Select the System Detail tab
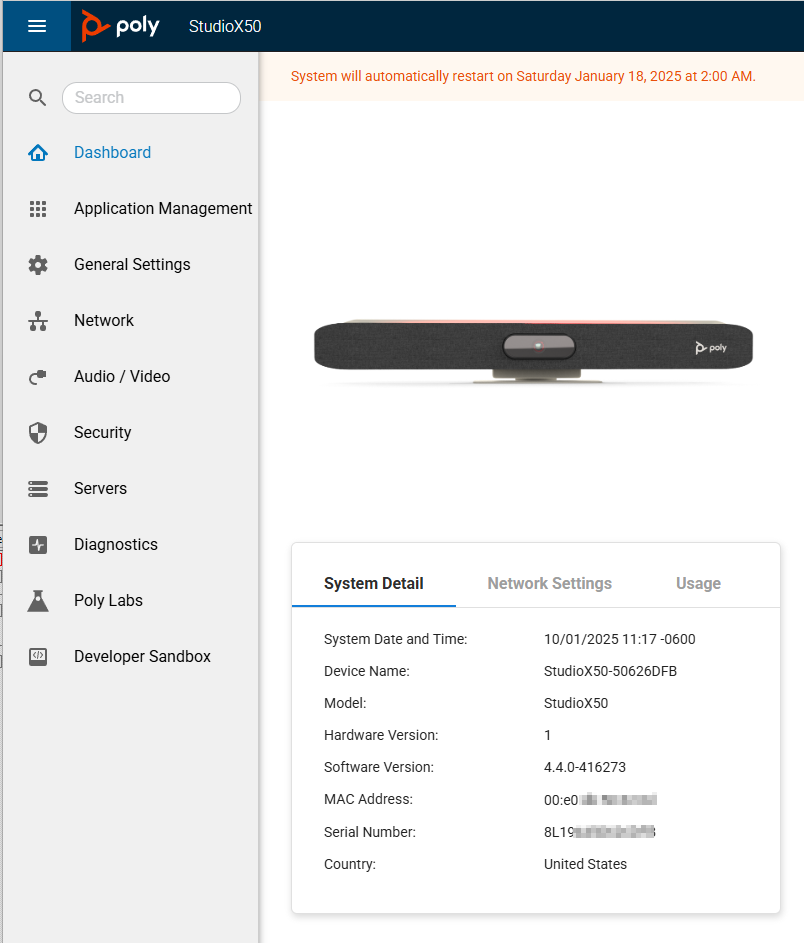The width and height of the screenshot is (804, 943). [x=373, y=583]
